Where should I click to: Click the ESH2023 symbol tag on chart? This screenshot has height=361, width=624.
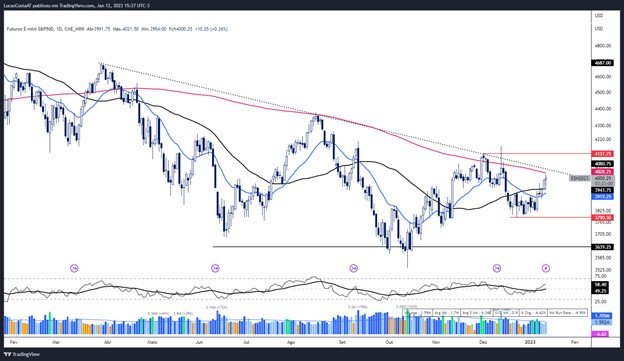579,179
